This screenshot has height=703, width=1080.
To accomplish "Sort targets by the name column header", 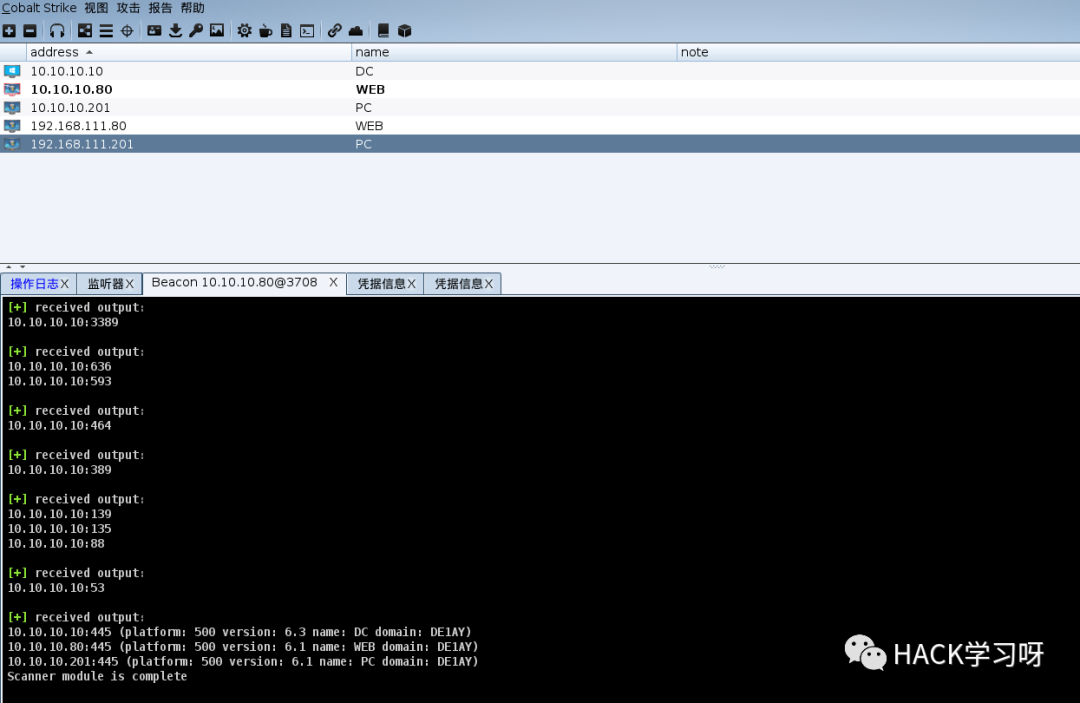I will [x=514, y=52].
